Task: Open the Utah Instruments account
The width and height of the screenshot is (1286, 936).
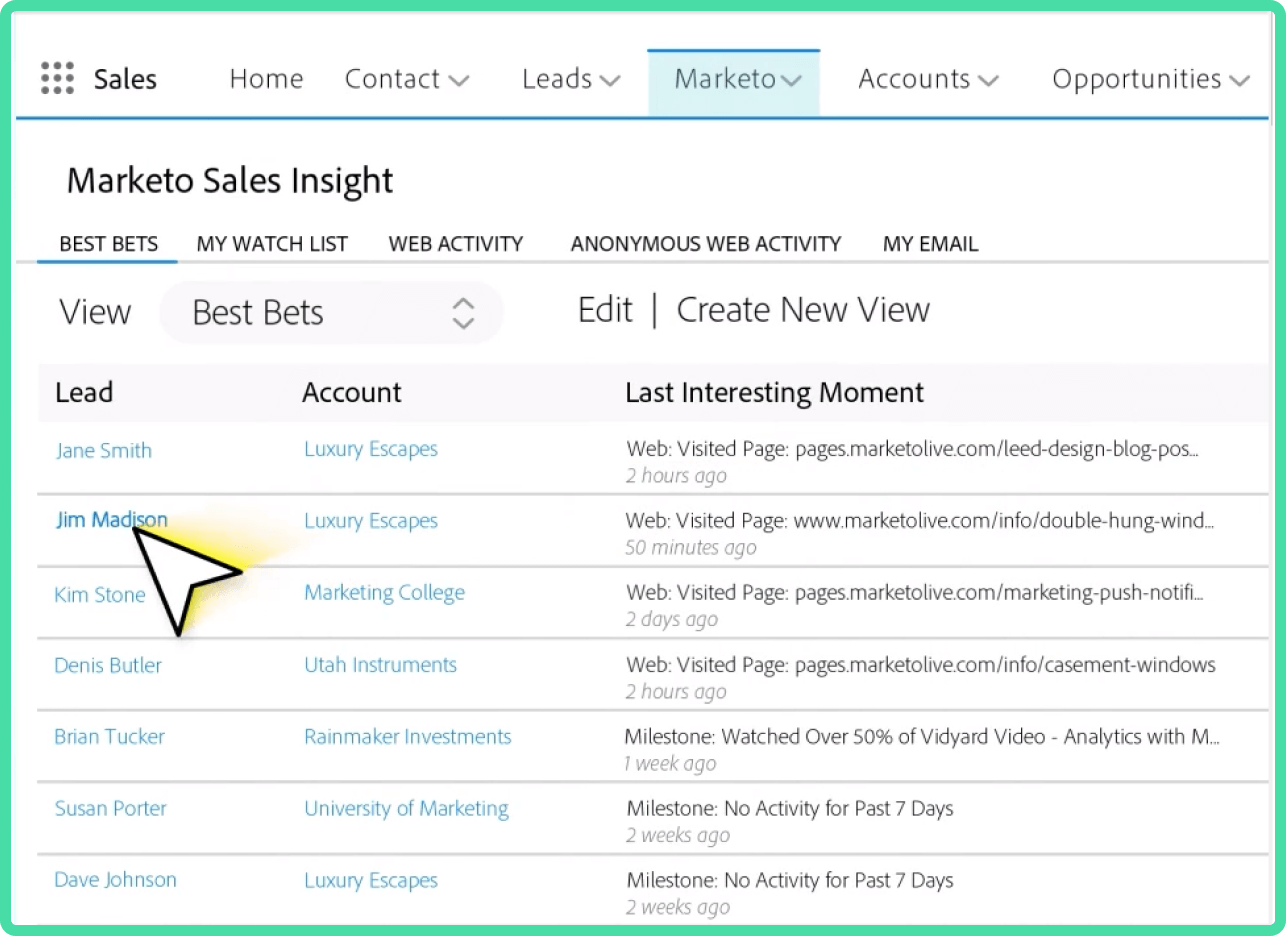Action: (x=380, y=665)
